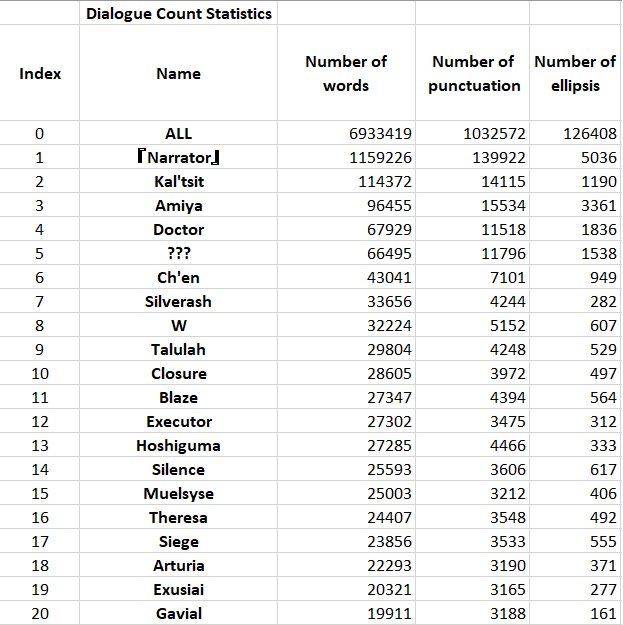The image size is (623, 625).
Task: Select the Hoshiguma name cell
Action: tap(178, 445)
